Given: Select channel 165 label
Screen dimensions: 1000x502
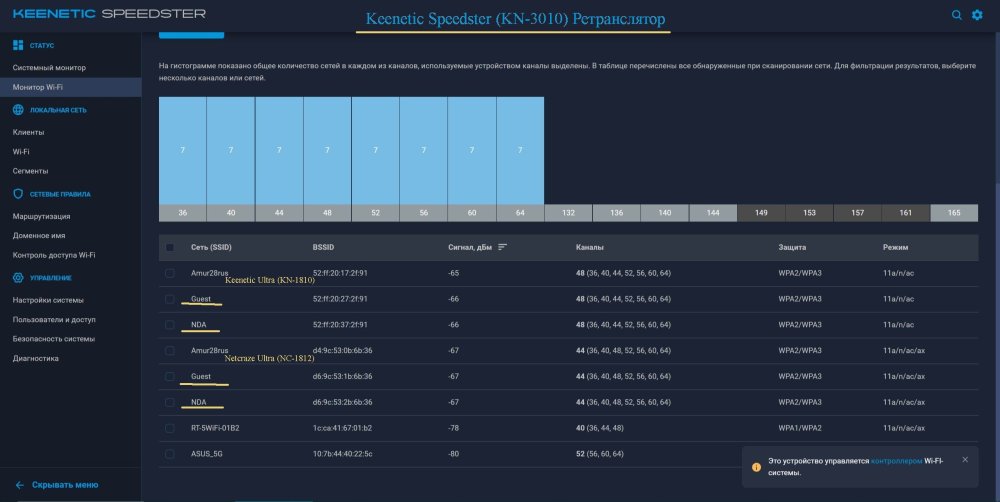Looking at the screenshot, I should click(954, 213).
